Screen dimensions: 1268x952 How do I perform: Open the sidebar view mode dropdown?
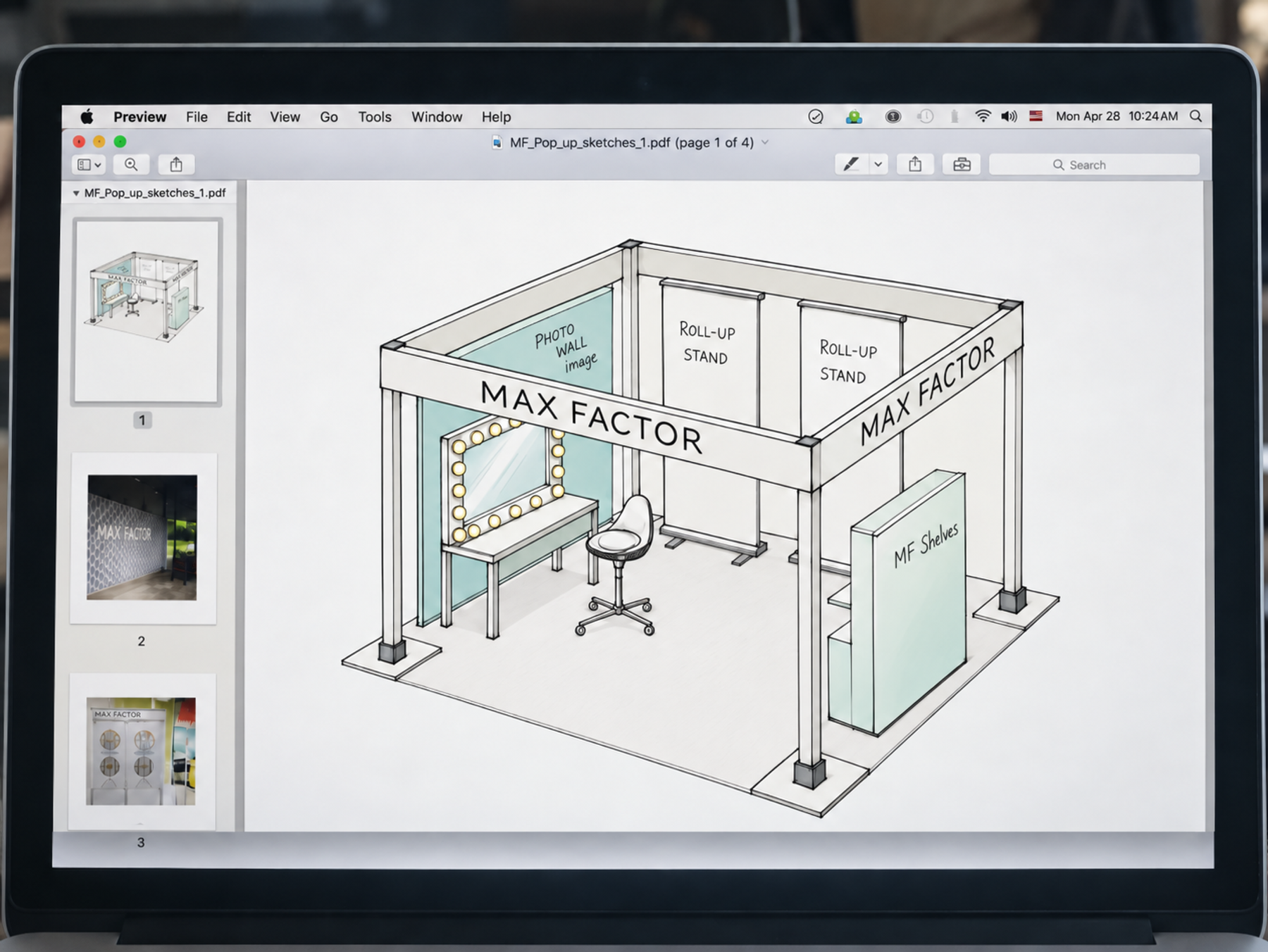click(89, 165)
